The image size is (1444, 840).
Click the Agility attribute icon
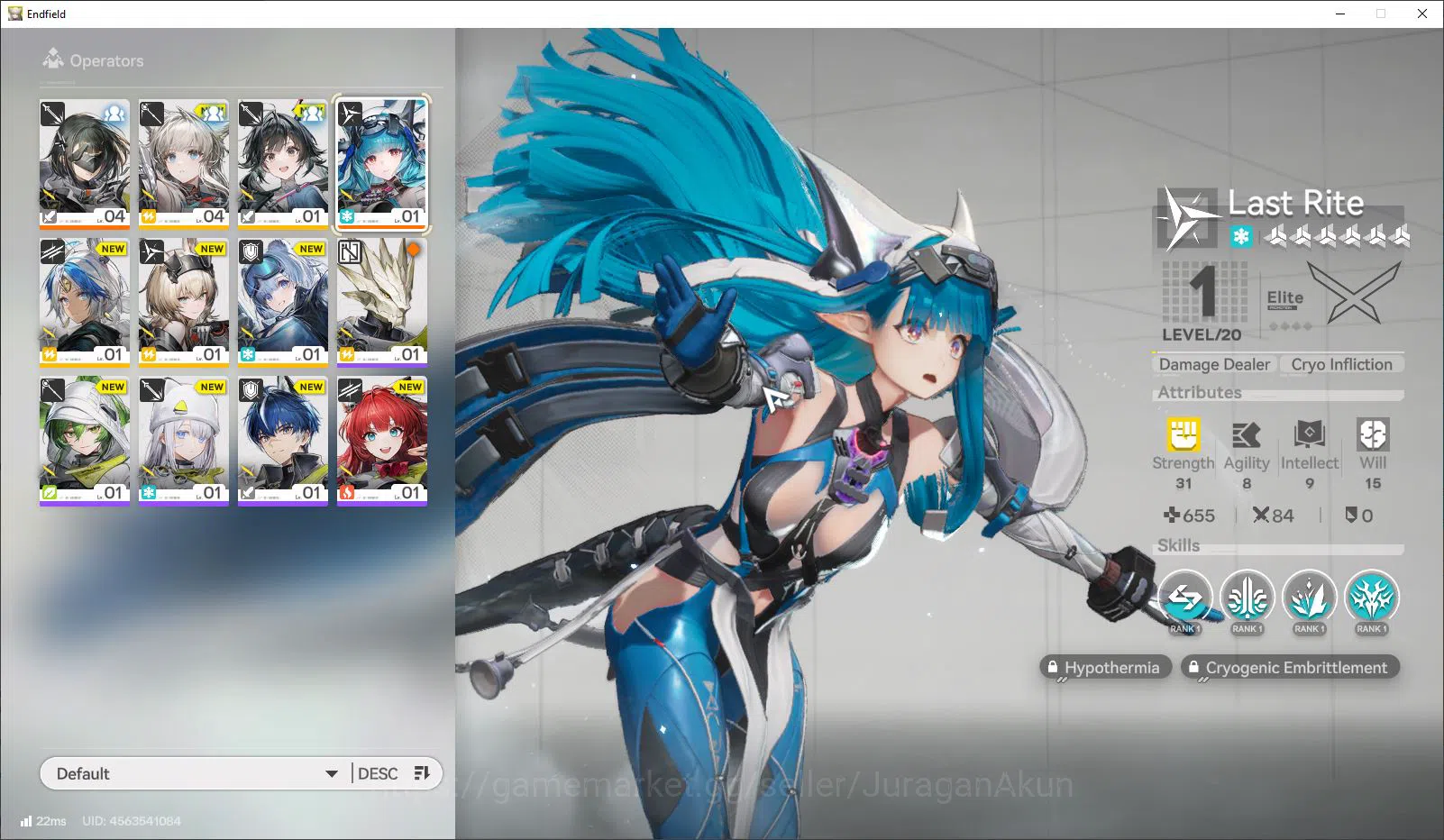point(1247,434)
